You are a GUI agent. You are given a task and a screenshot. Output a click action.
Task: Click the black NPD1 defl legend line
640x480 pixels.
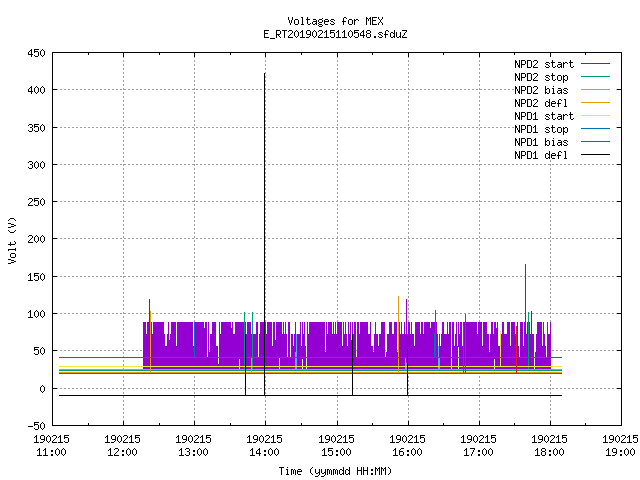(595, 155)
